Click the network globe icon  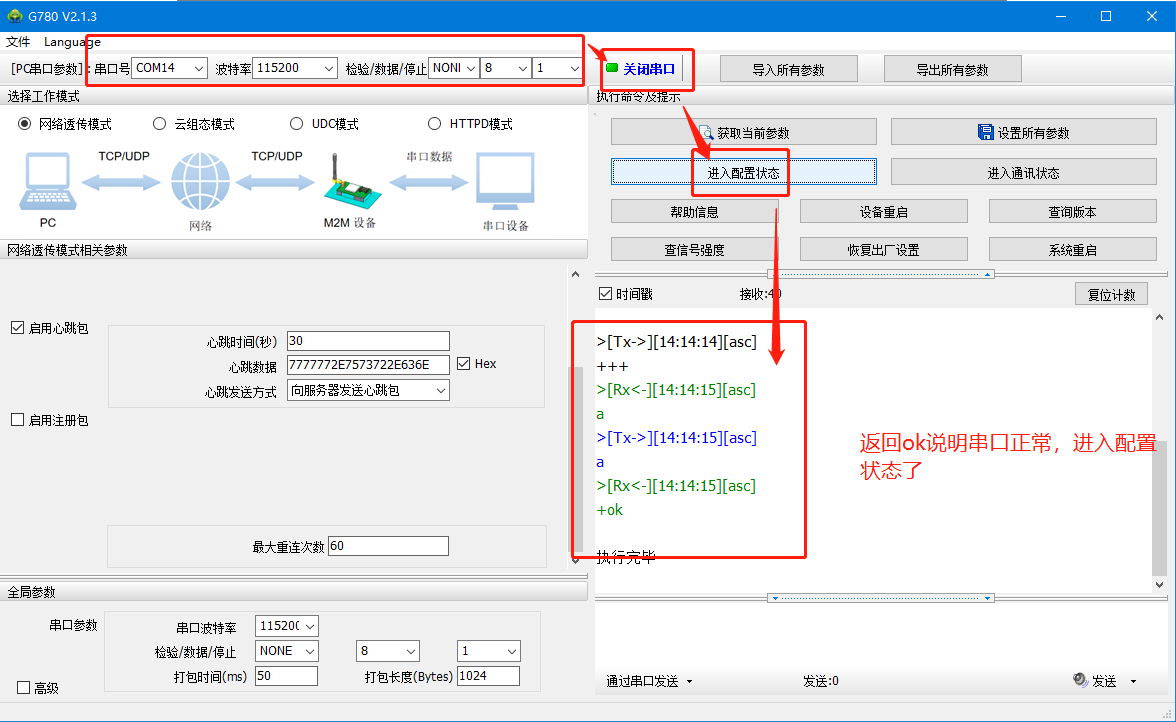[200, 181]
